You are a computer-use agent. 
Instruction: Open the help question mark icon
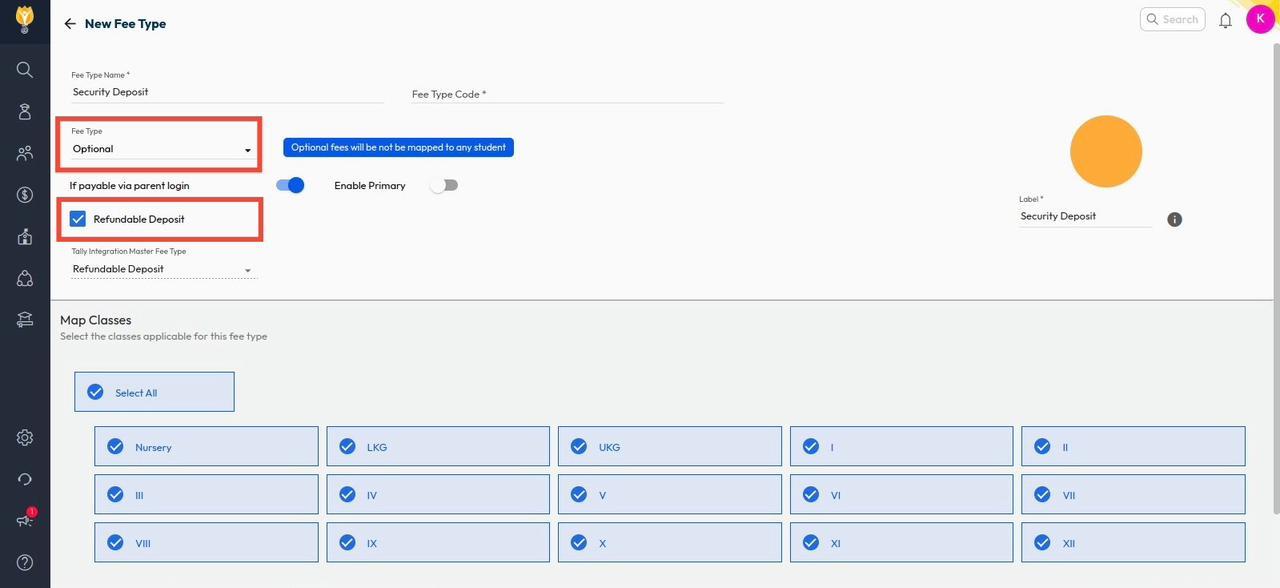click(25, 562)
